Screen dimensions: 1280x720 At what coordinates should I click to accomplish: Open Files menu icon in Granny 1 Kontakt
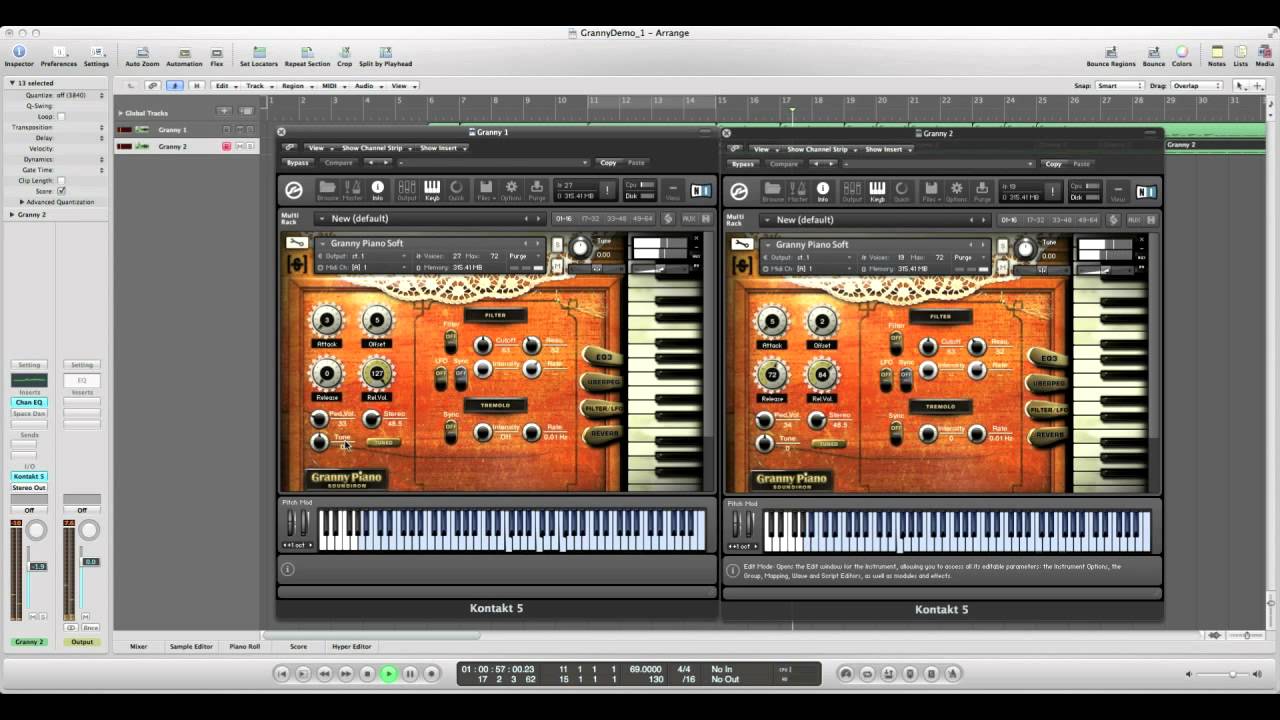pos(486,189)
